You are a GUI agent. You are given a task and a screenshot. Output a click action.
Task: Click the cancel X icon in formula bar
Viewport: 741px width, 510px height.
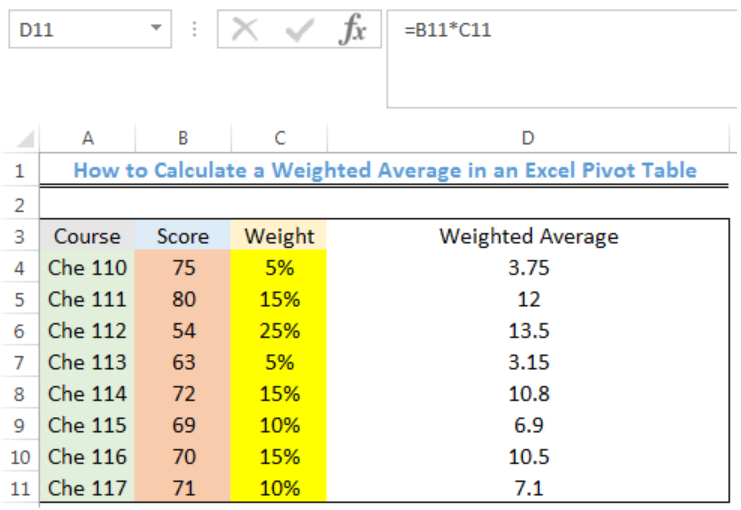(x=245, y=30)
